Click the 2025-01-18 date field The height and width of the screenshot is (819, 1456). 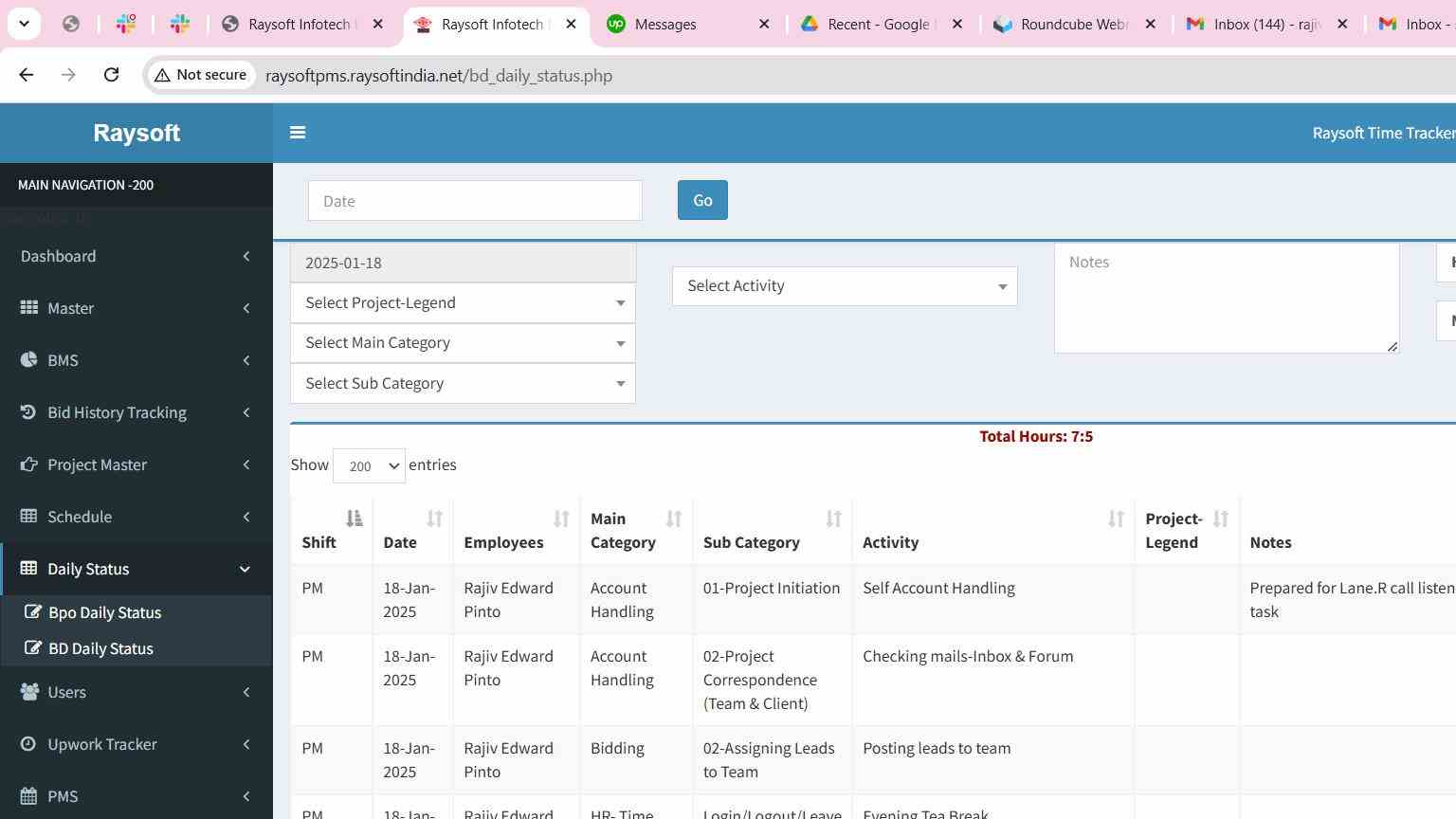pos(463,263)
